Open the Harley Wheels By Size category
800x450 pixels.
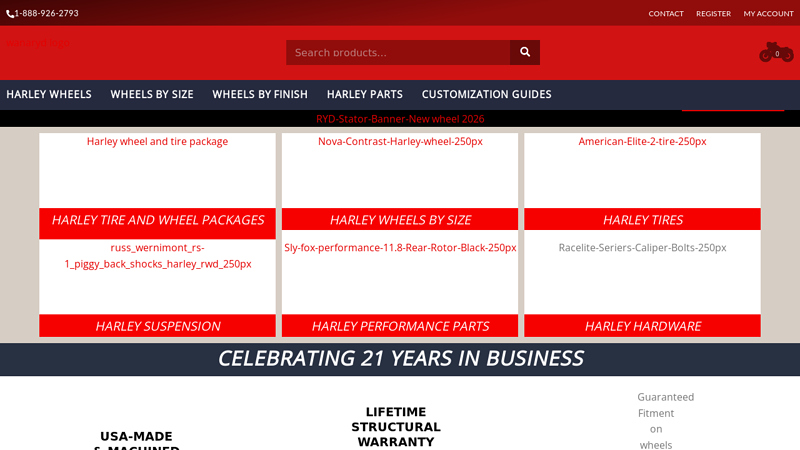(400, 220)
